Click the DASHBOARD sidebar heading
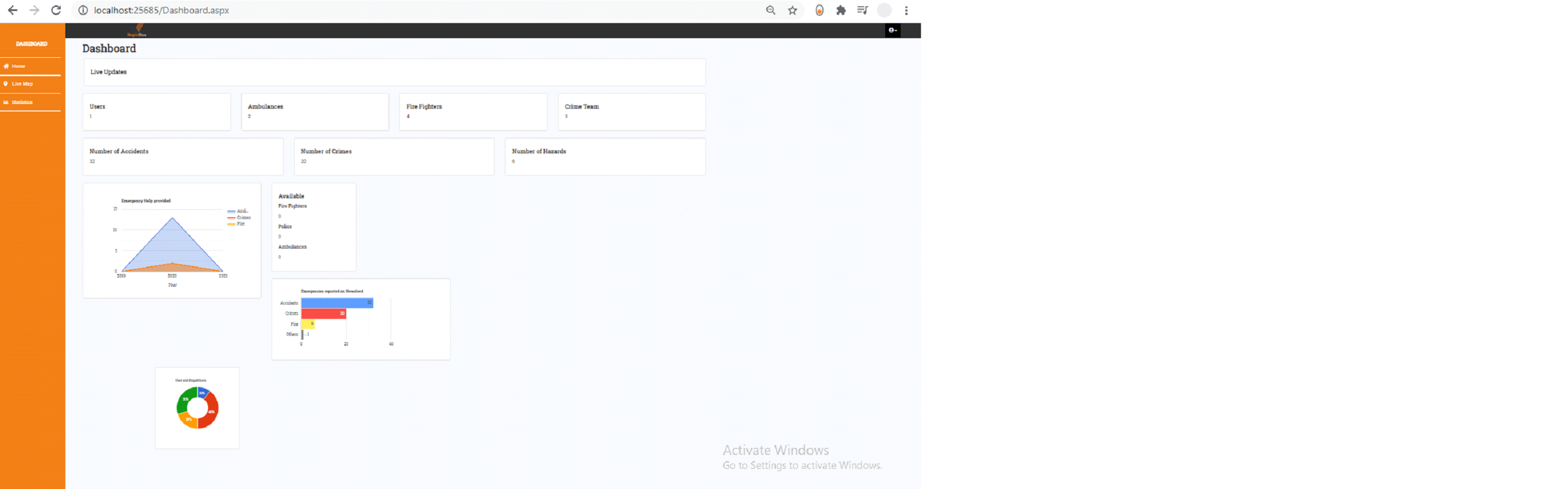Image resolution: width=1568 pixels, height=489 pixels. [32, 44]
